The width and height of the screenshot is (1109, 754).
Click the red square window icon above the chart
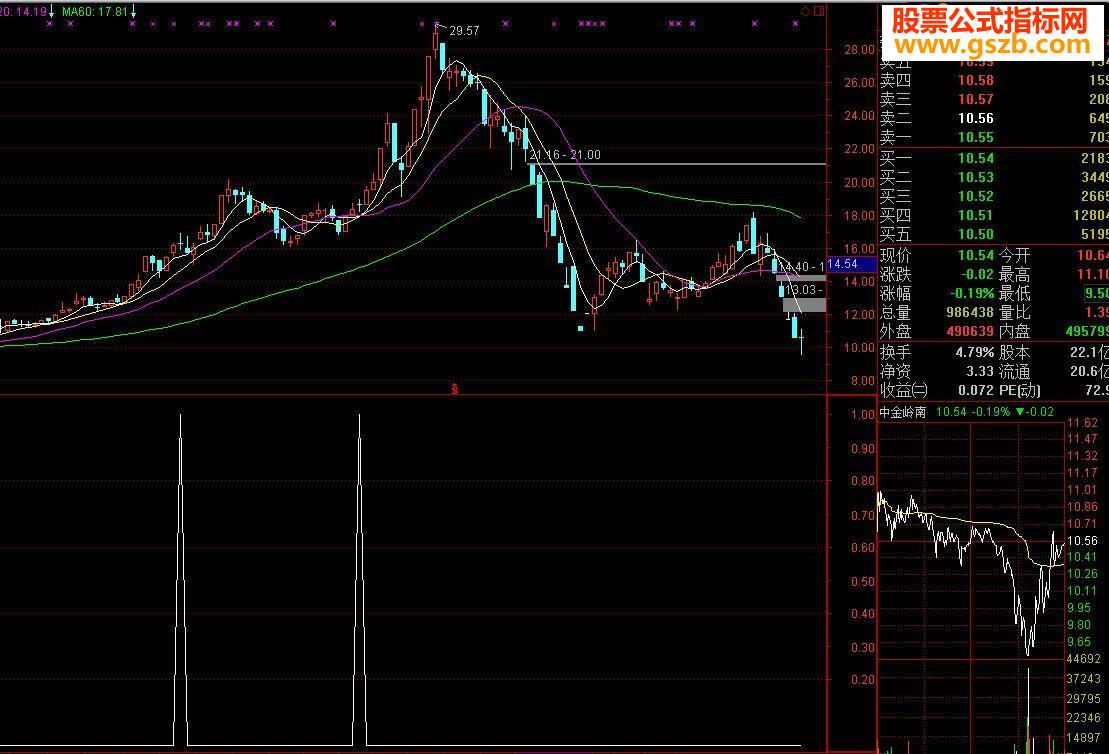pos(819,11)
